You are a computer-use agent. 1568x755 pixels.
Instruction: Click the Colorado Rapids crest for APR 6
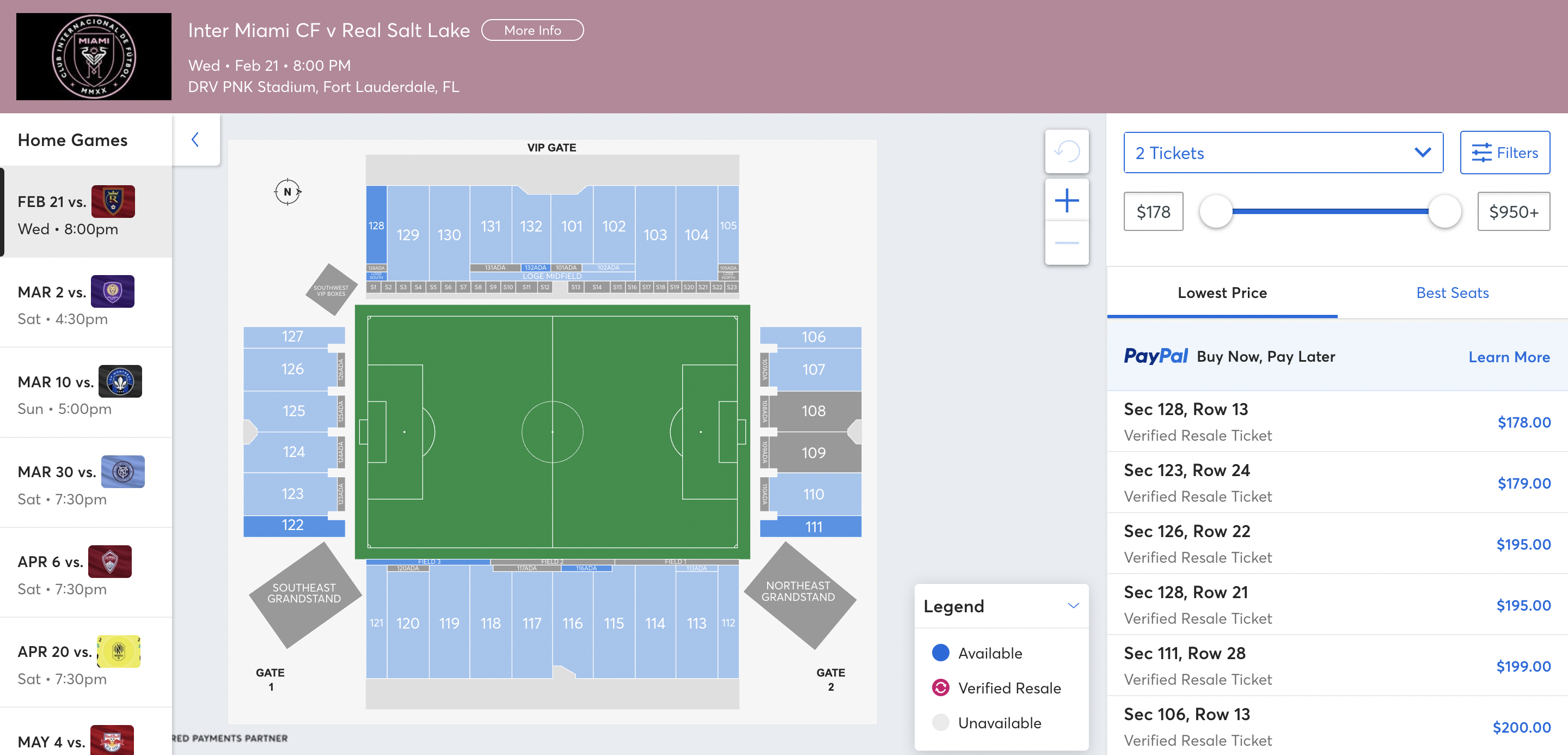tap(110, 562)
